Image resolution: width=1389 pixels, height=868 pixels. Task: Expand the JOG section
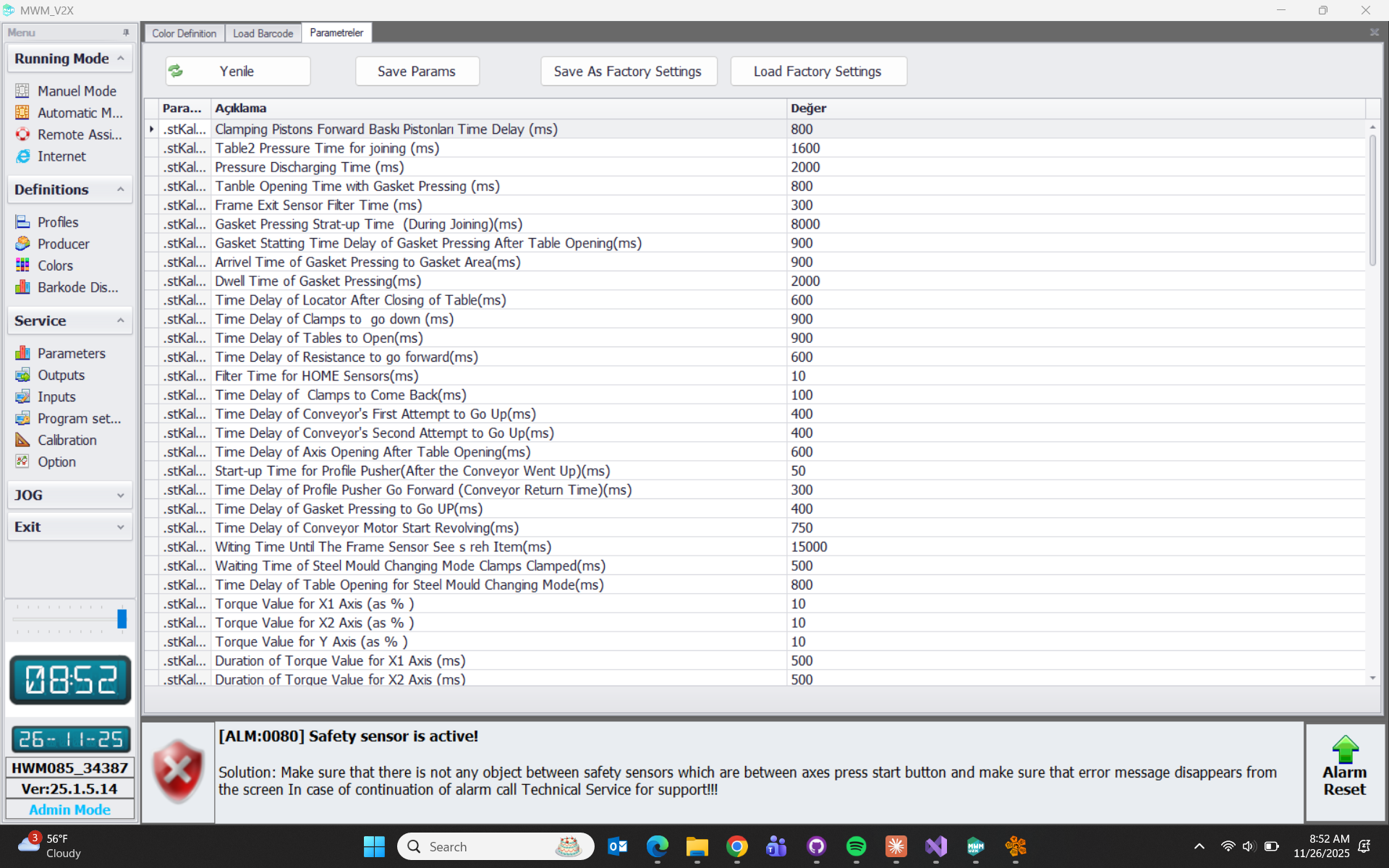[x=120, y=495]
